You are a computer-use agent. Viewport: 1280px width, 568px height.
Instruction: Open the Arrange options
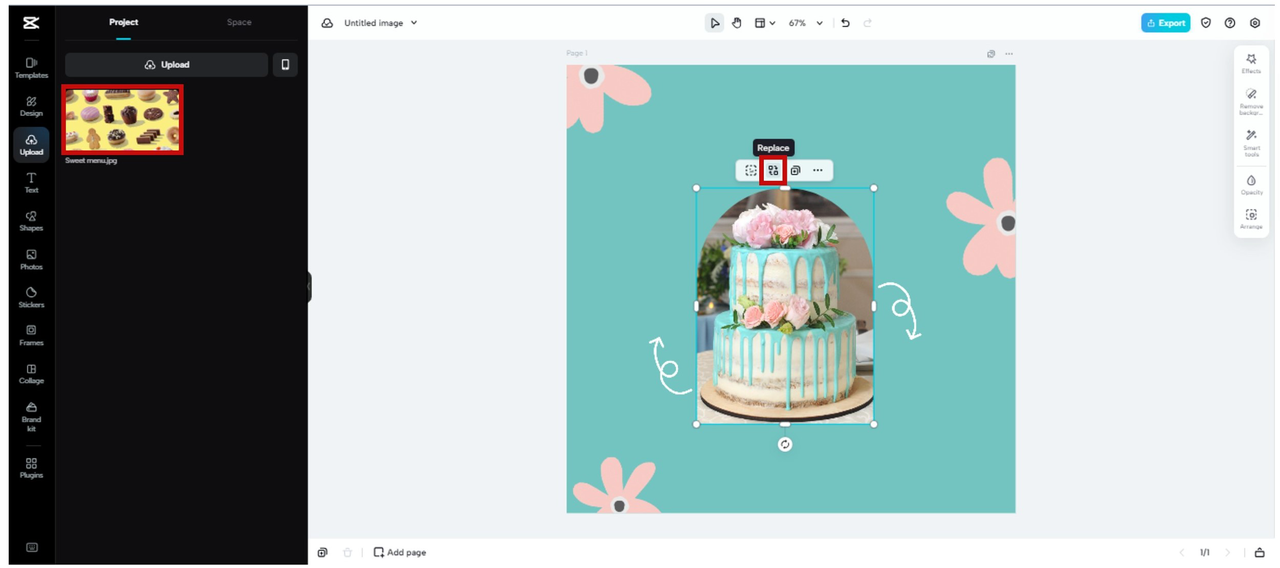point(1251,219)
